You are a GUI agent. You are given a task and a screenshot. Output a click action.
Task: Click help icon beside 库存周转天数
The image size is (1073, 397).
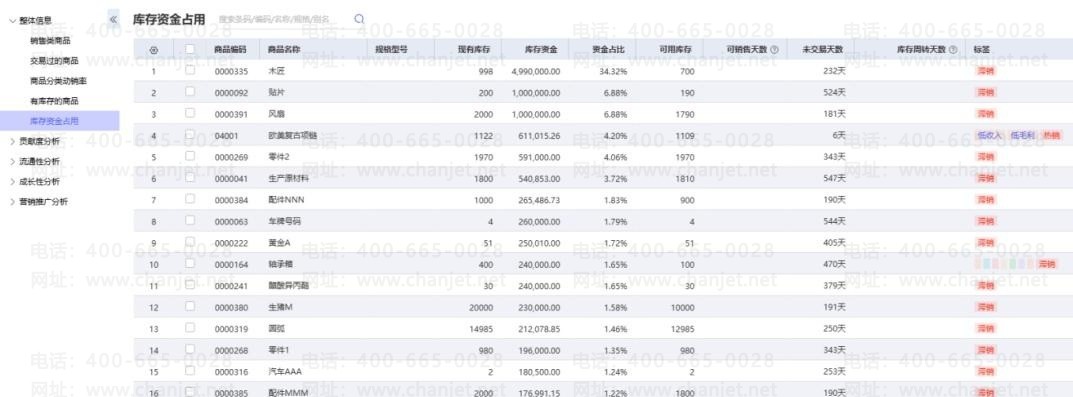(x=953, y=50)
